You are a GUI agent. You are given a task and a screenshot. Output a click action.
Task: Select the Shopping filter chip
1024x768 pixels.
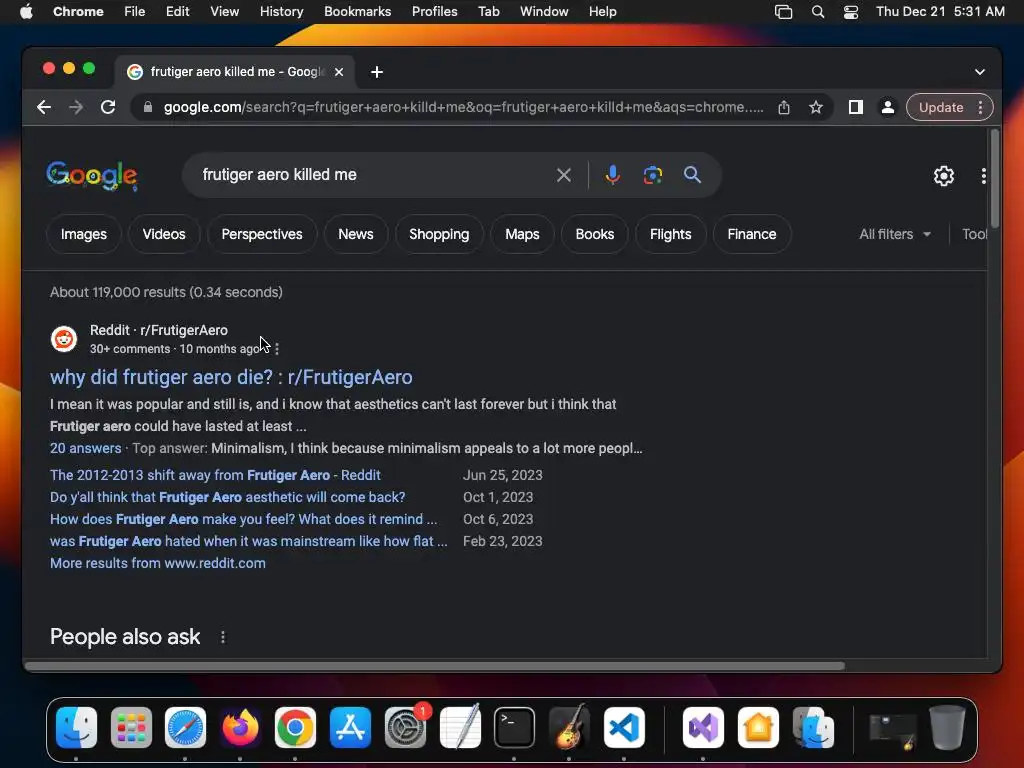coord(439,234)
